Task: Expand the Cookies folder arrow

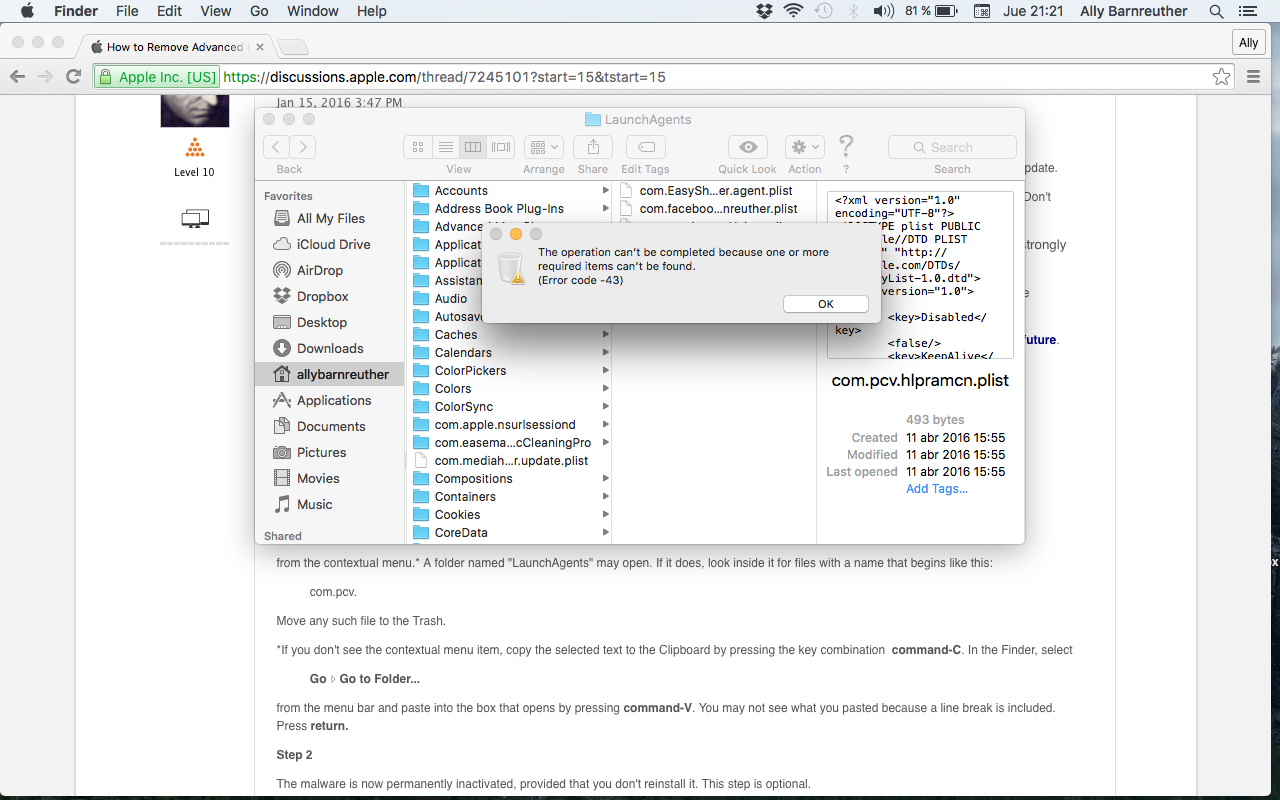Action: pos(605,515)
